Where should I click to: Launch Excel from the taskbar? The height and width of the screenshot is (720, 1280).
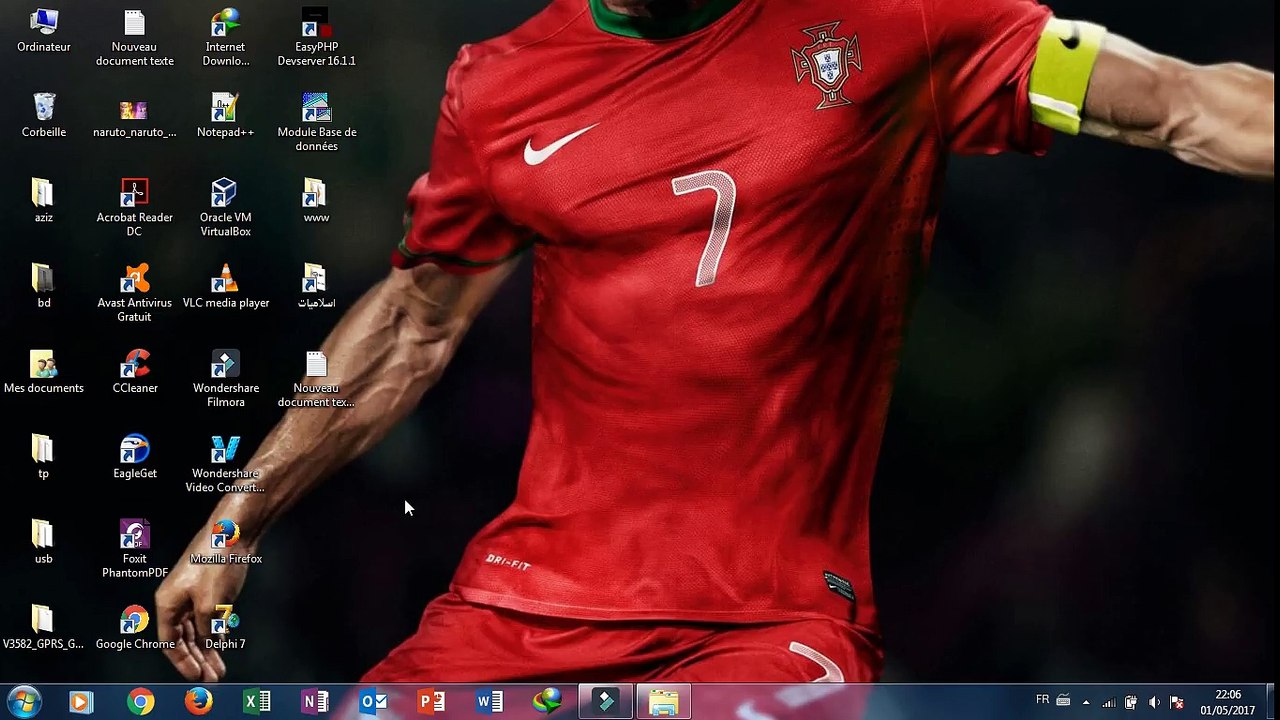click(x=257, y=702)
